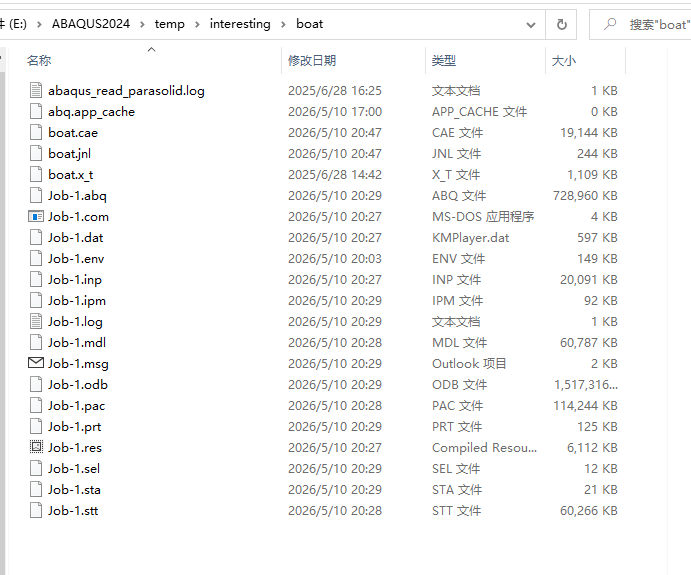Viewport: 691px width, 575px height.
Task: Select the file name Job-1.inp
Action: [75, 280]
